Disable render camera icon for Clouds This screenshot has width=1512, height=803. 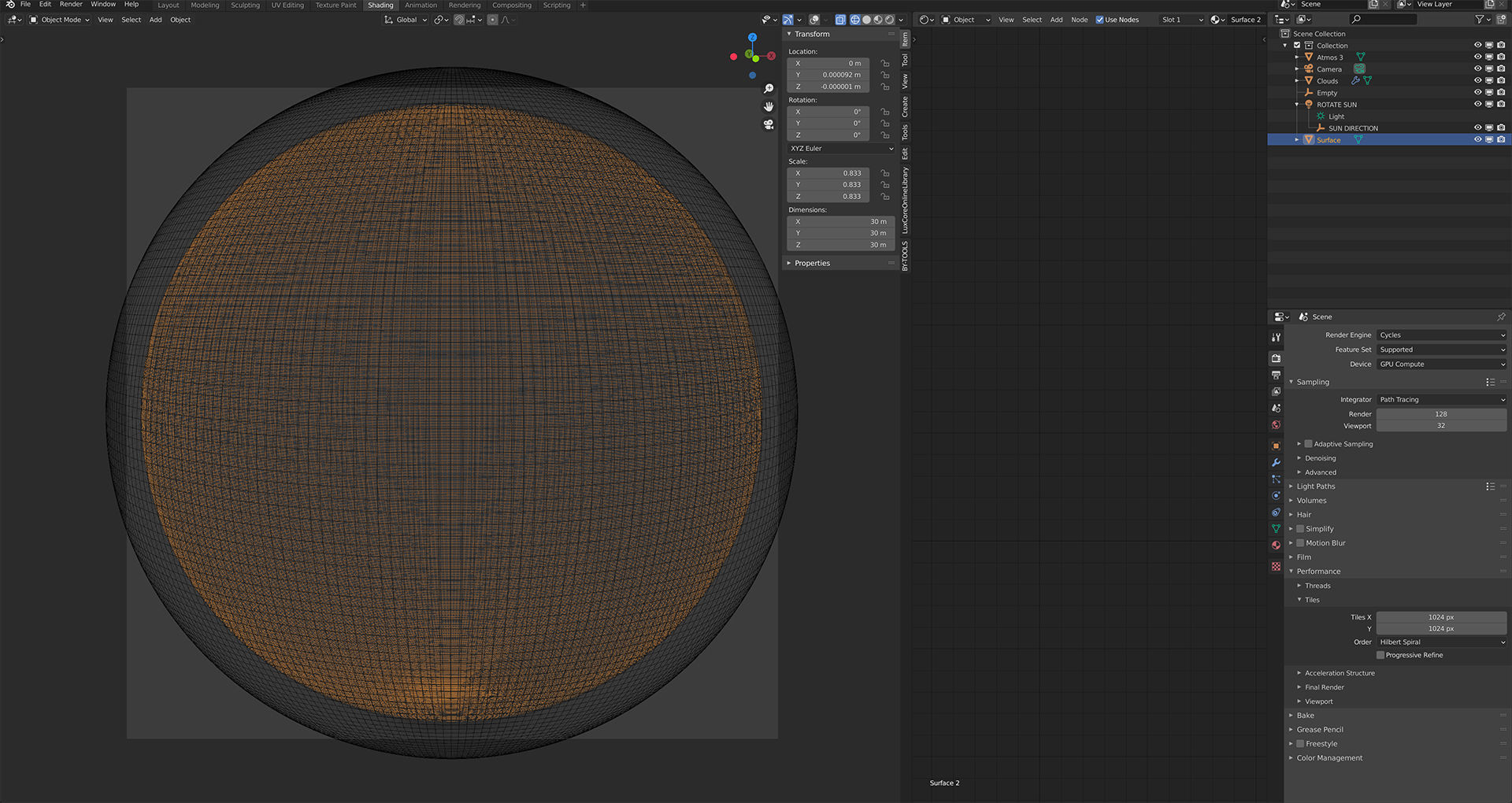tap(1501, 81)
